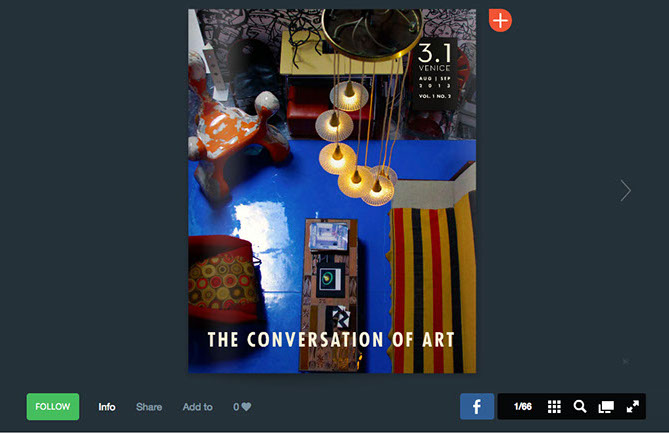Screen dimensions: 669x433
Task: Expand the Add to option
Action: point(198,407)
